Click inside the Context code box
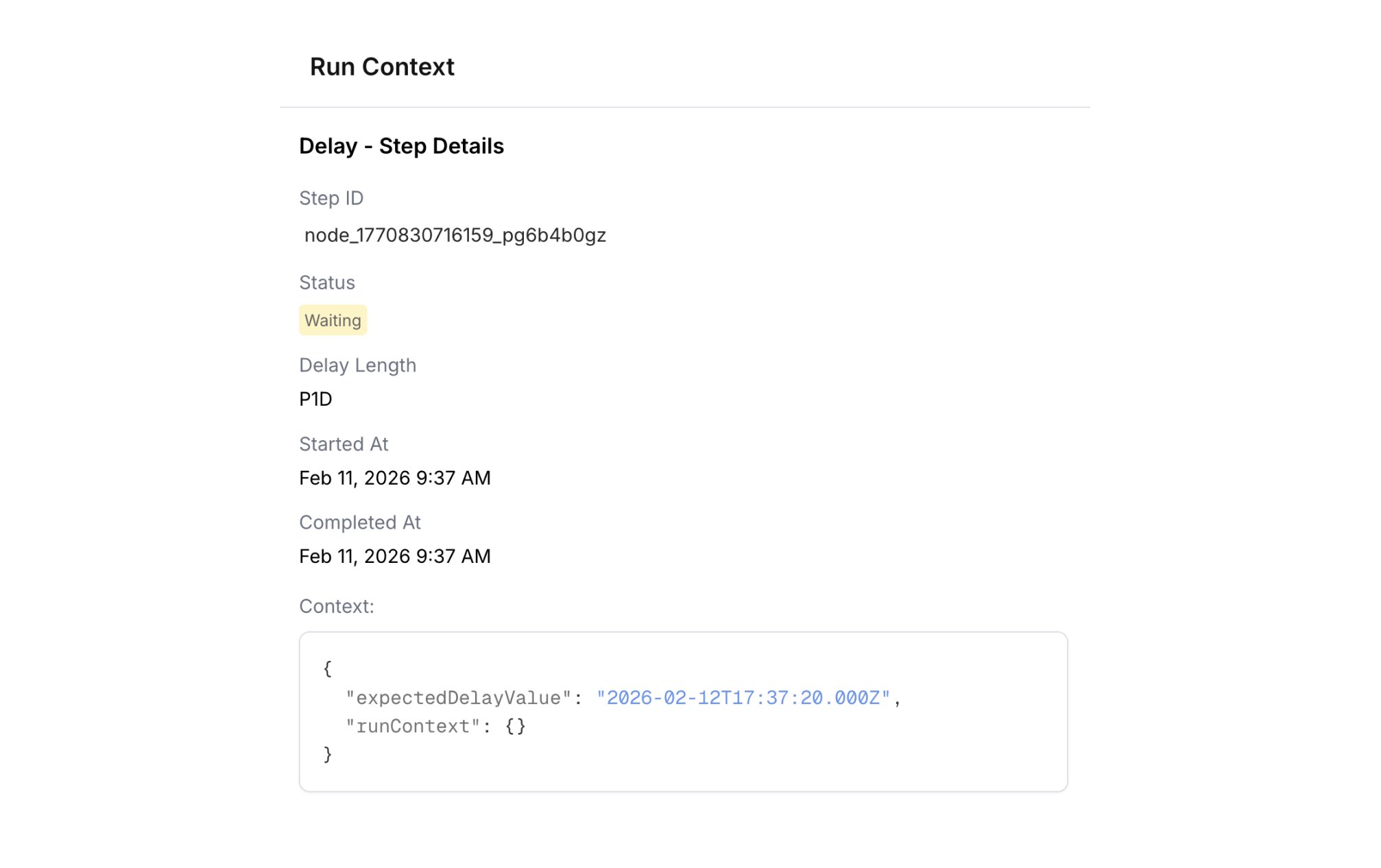1381x868 pixels. (683, 712)
